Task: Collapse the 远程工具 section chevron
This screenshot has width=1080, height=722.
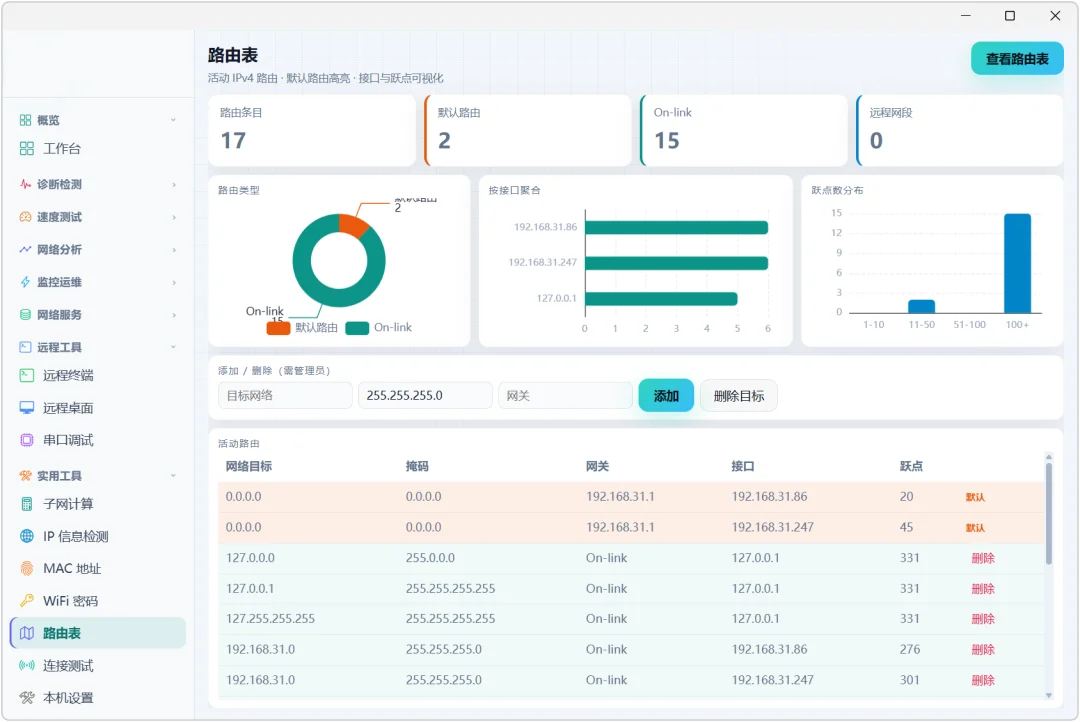Action: [x=174, y=347]
